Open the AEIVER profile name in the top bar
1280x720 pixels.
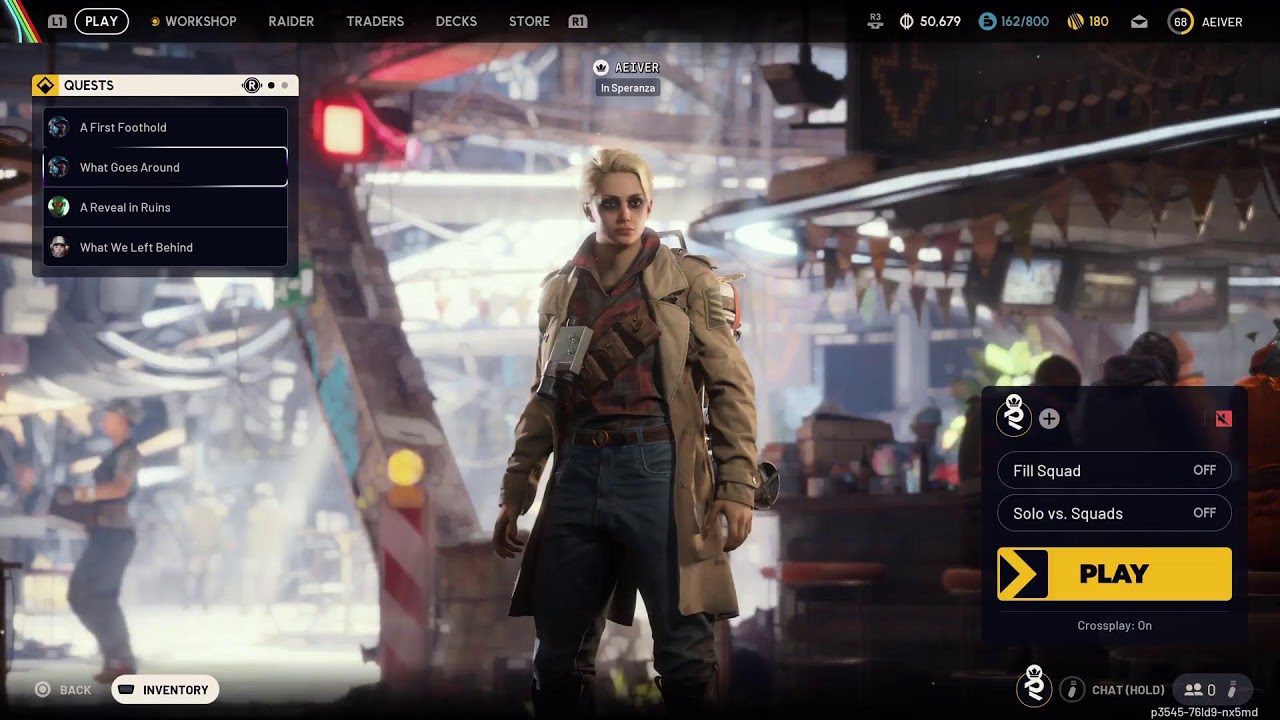(x=1222, y=21)
